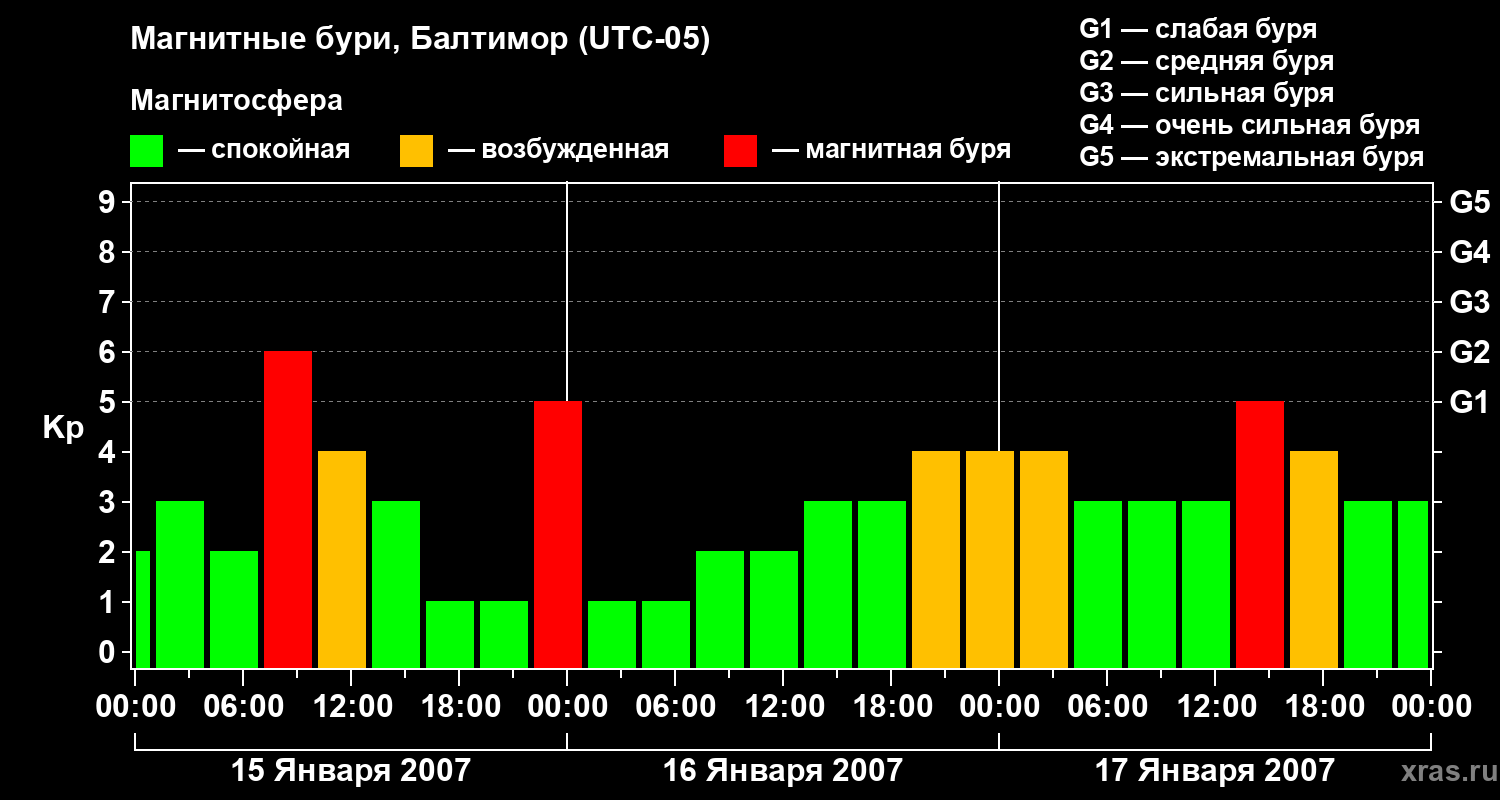Click the Kp axis title
The width and height of the screenshot is (1500, 800).
coord(63,429)
